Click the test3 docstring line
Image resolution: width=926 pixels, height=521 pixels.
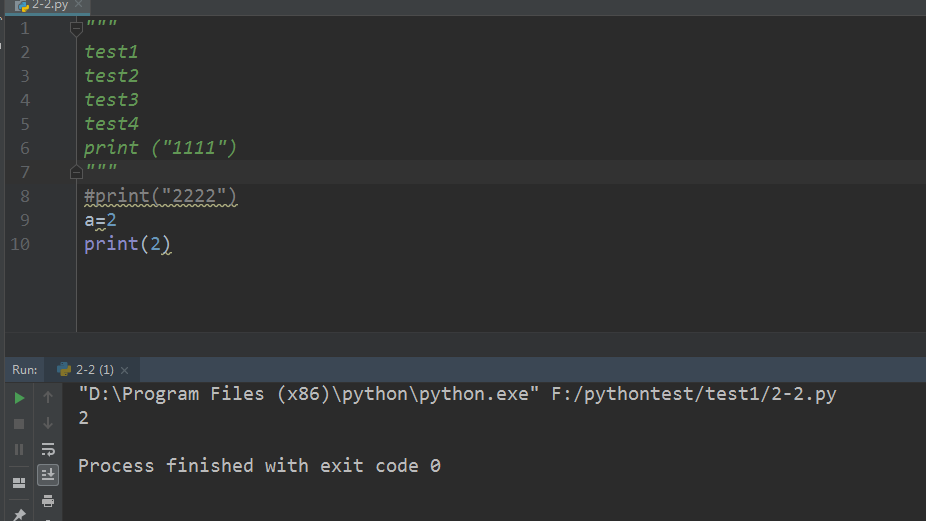point(111,100)
